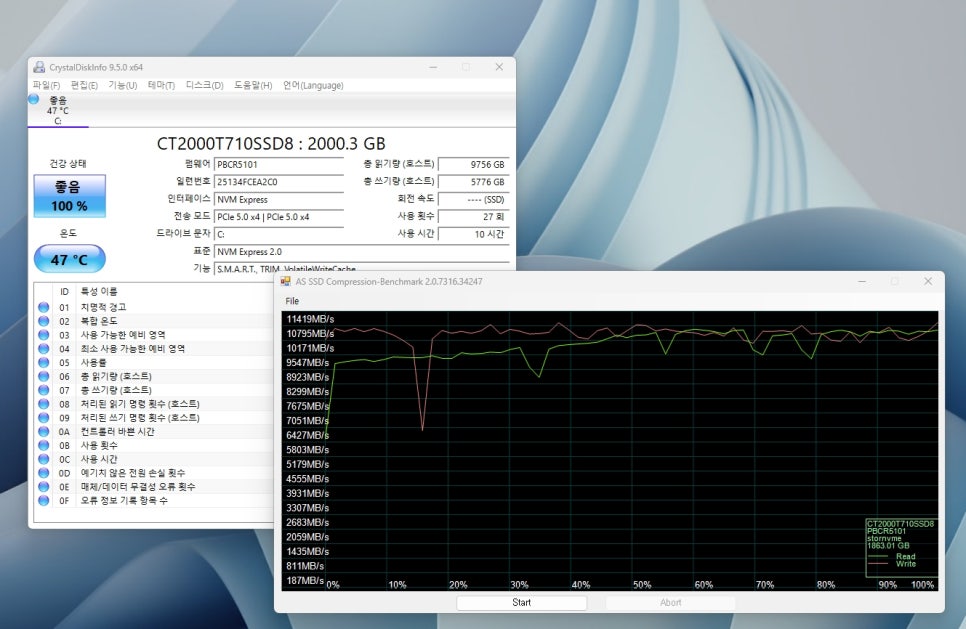Click the Abort button in AS SSD benchmark
The image size is (966, 629).
pos(670,603)
